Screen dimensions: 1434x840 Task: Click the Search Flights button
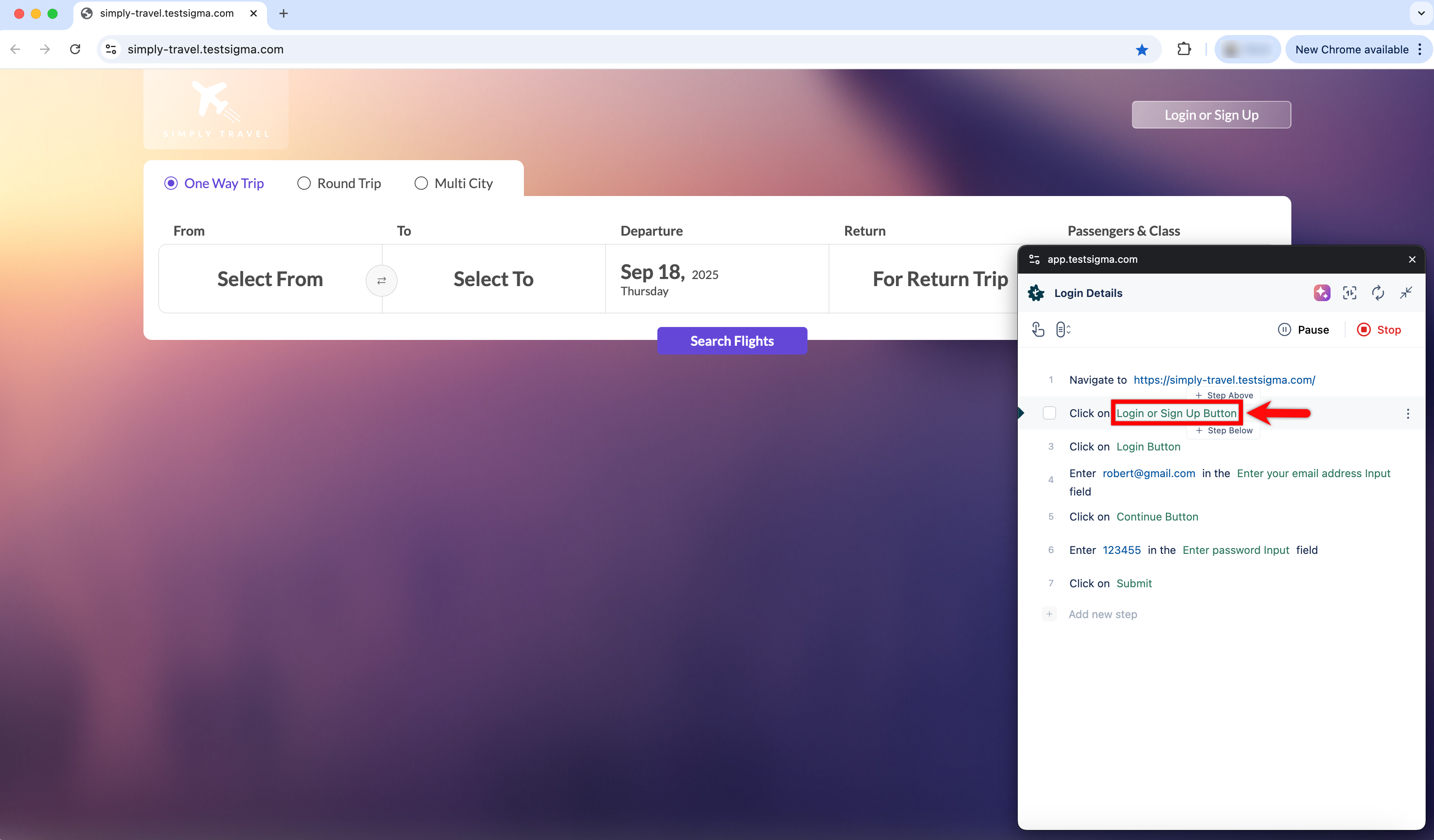[x=732, y=340]
